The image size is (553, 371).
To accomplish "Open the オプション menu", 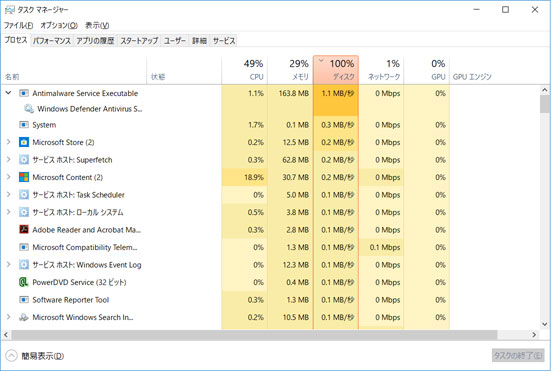I will (x=59, y=25).
